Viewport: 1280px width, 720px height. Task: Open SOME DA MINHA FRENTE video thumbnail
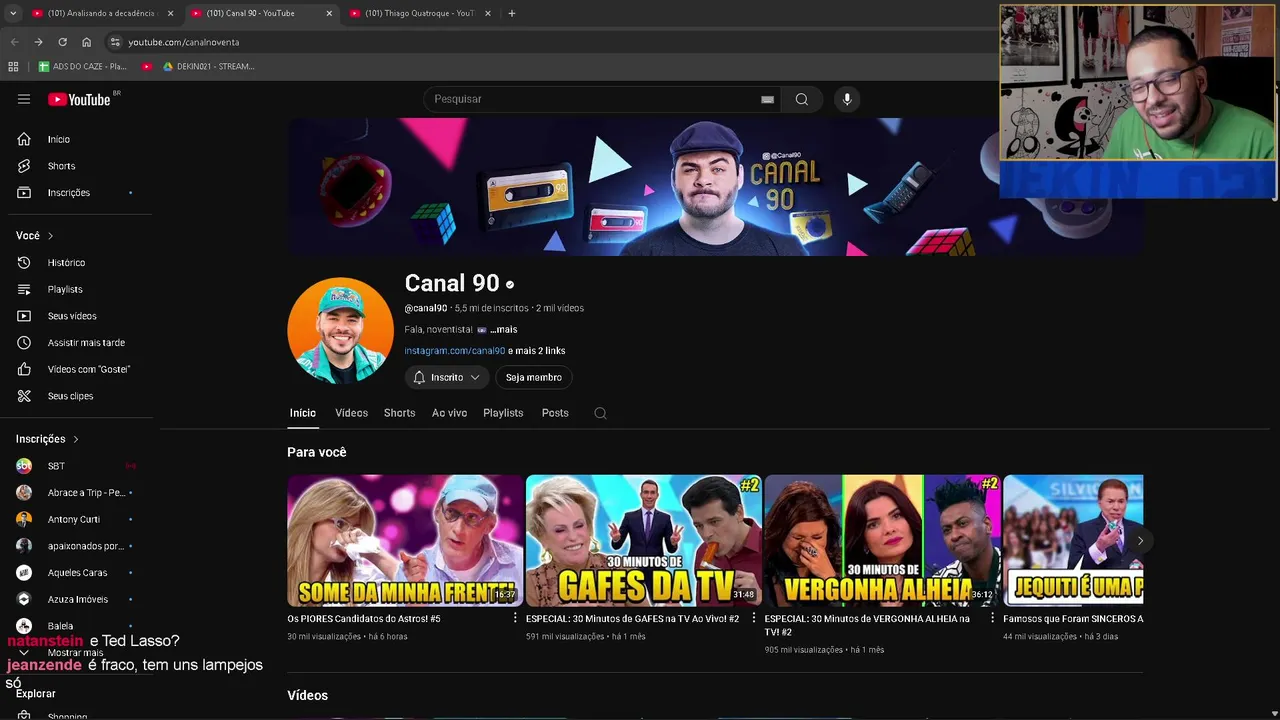(x=405, y=540)
